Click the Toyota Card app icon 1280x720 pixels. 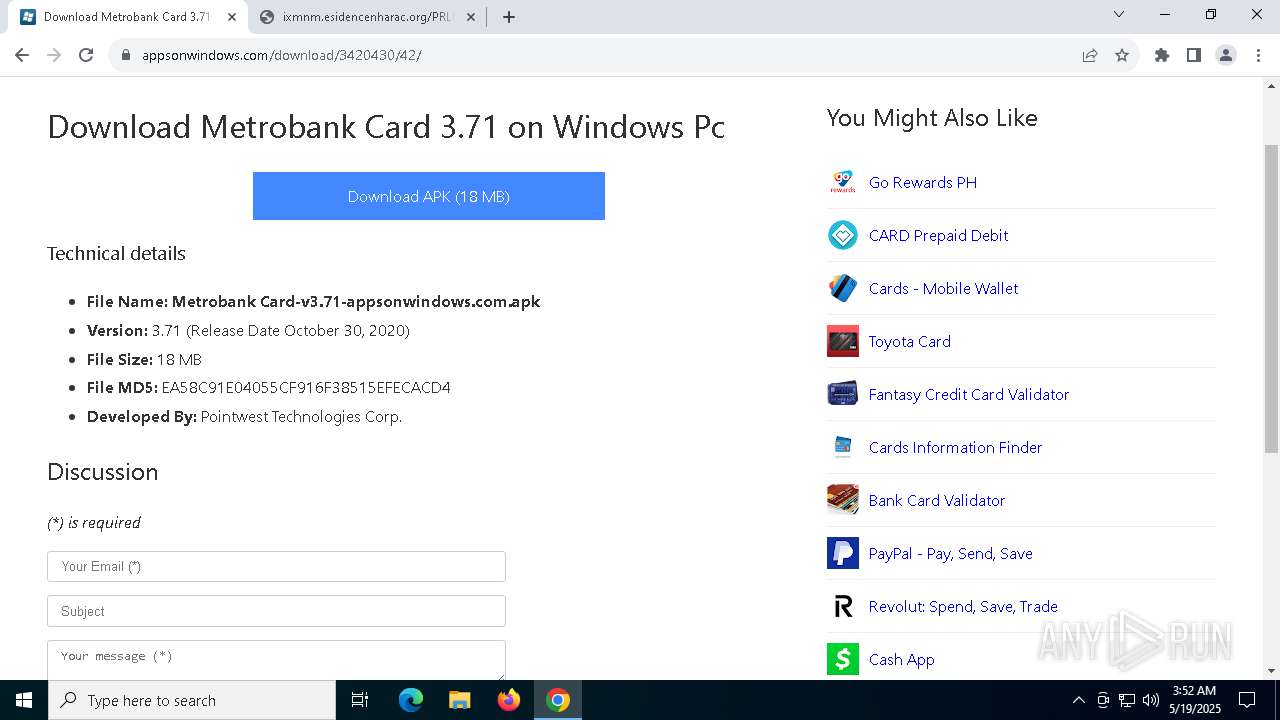(x=843, y=341)
